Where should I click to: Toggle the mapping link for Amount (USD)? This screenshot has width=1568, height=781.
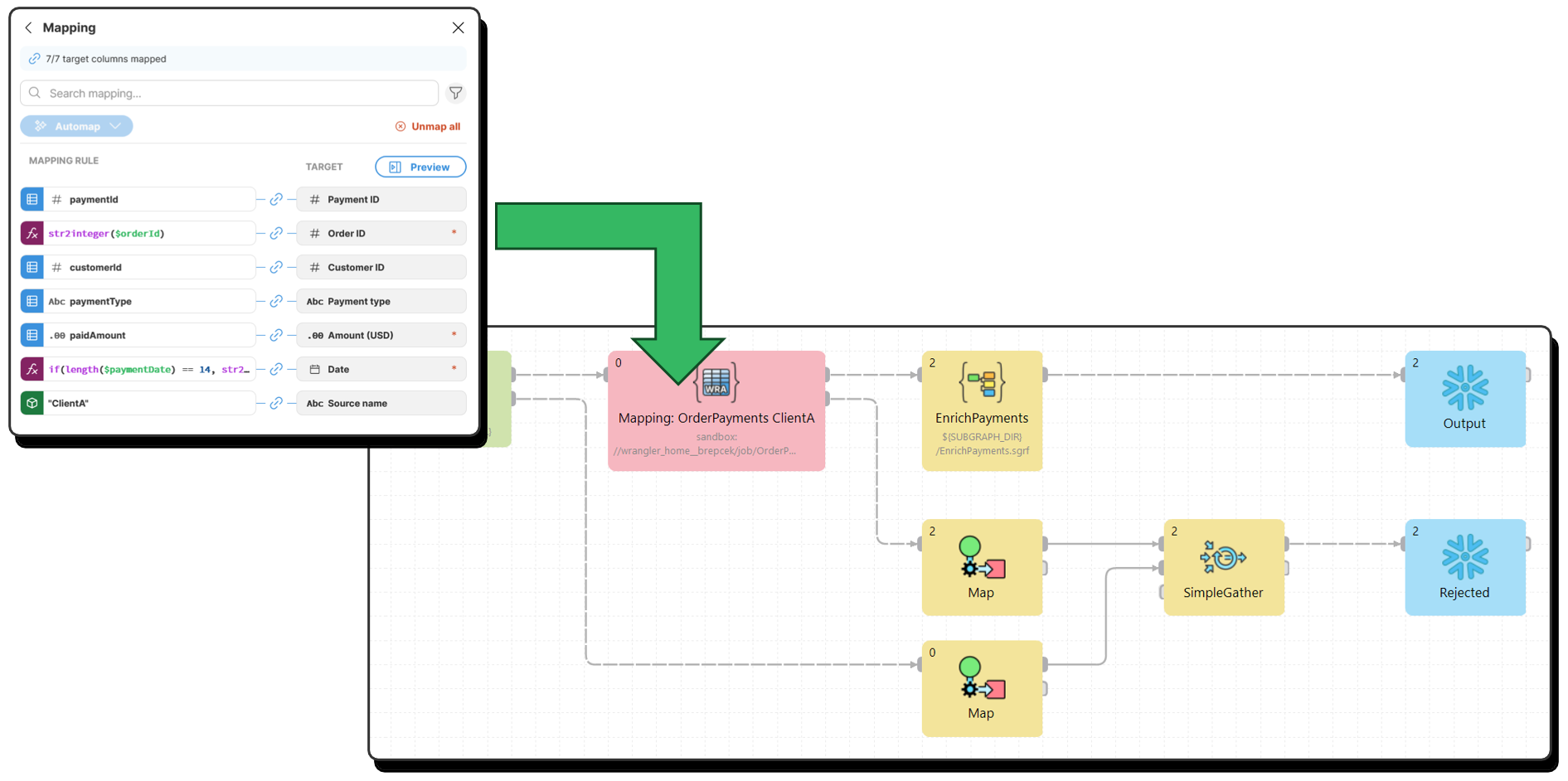point(276,335)
